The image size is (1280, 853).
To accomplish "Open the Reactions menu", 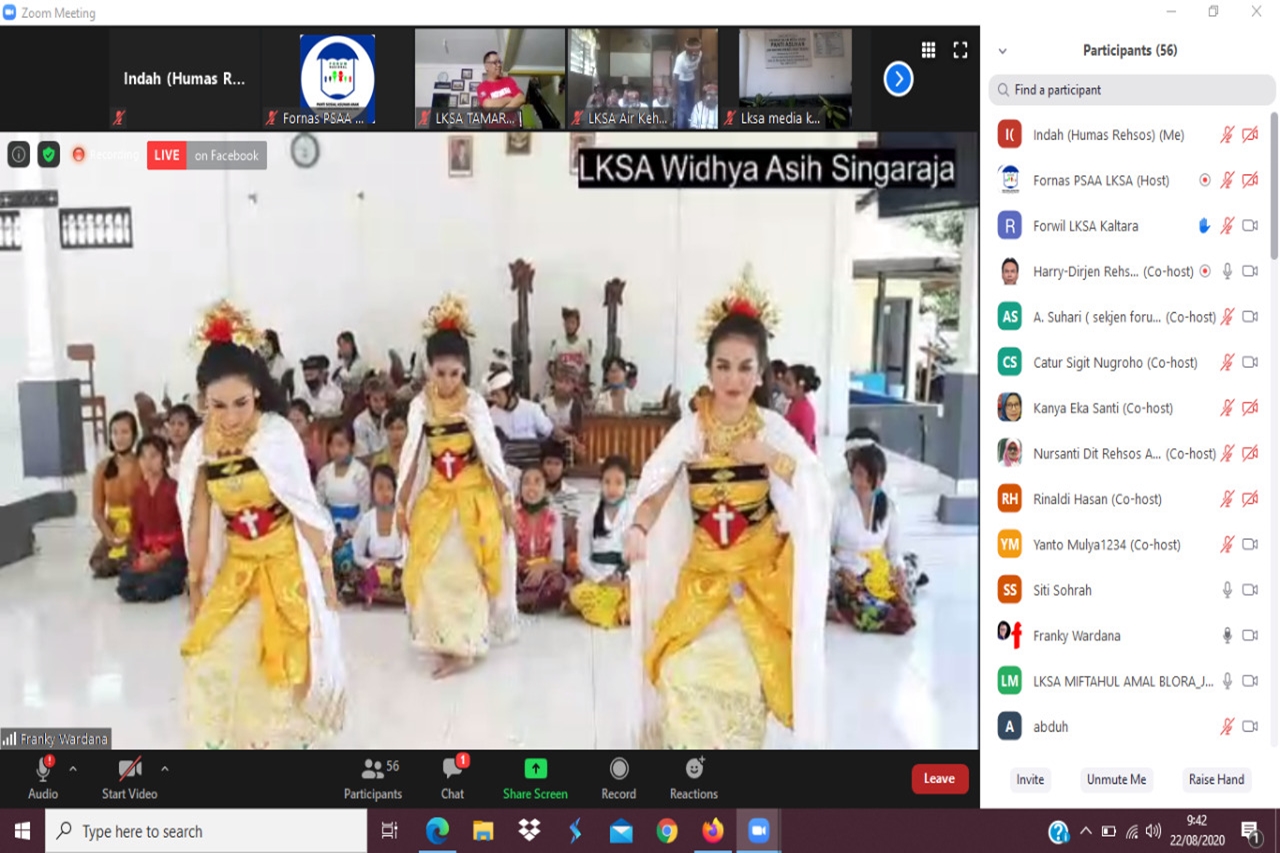I will (694, 778).
